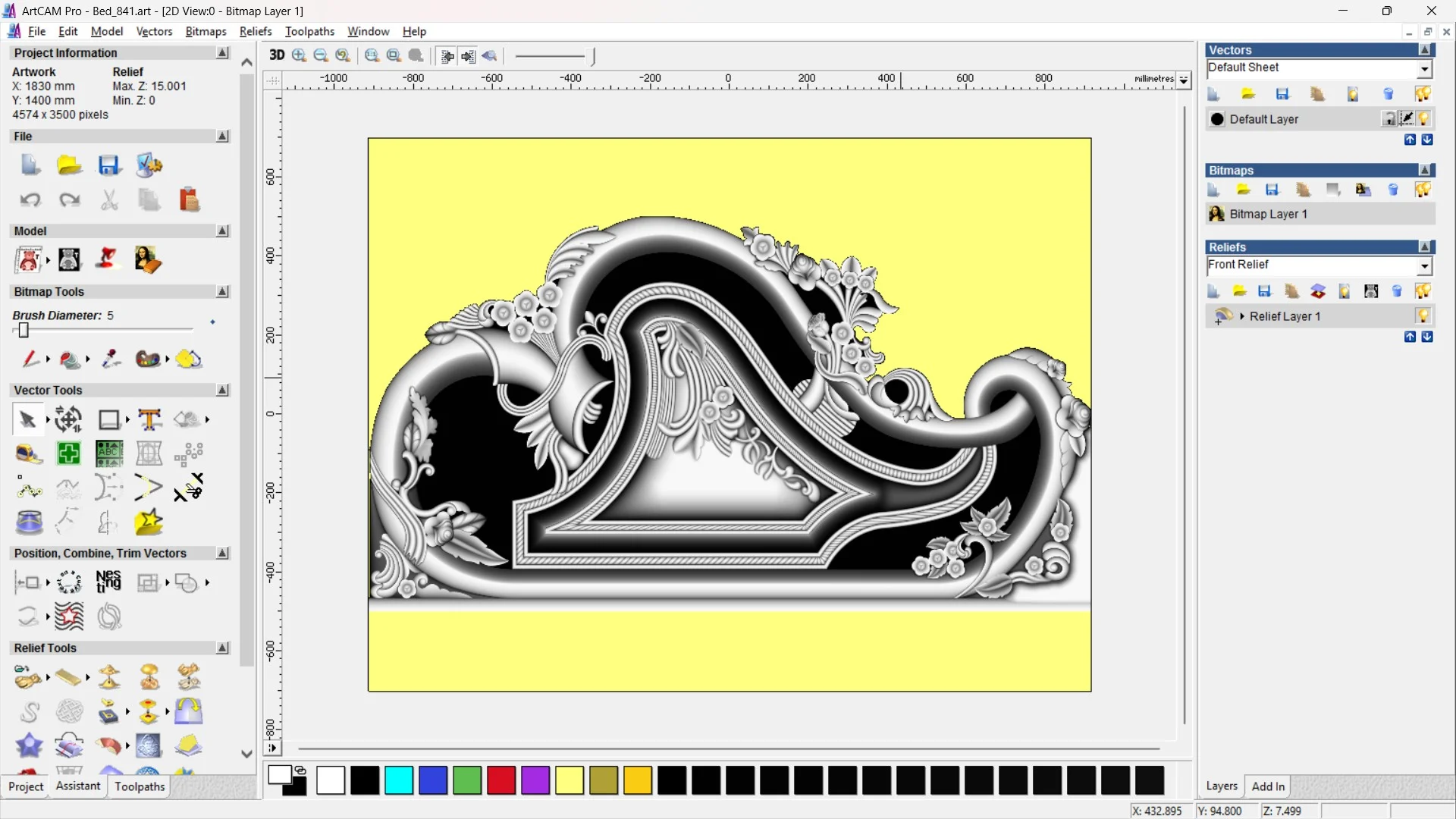Click the Zoom In magnifier icon
1456x819 pixels.
[x=299, y=55]
